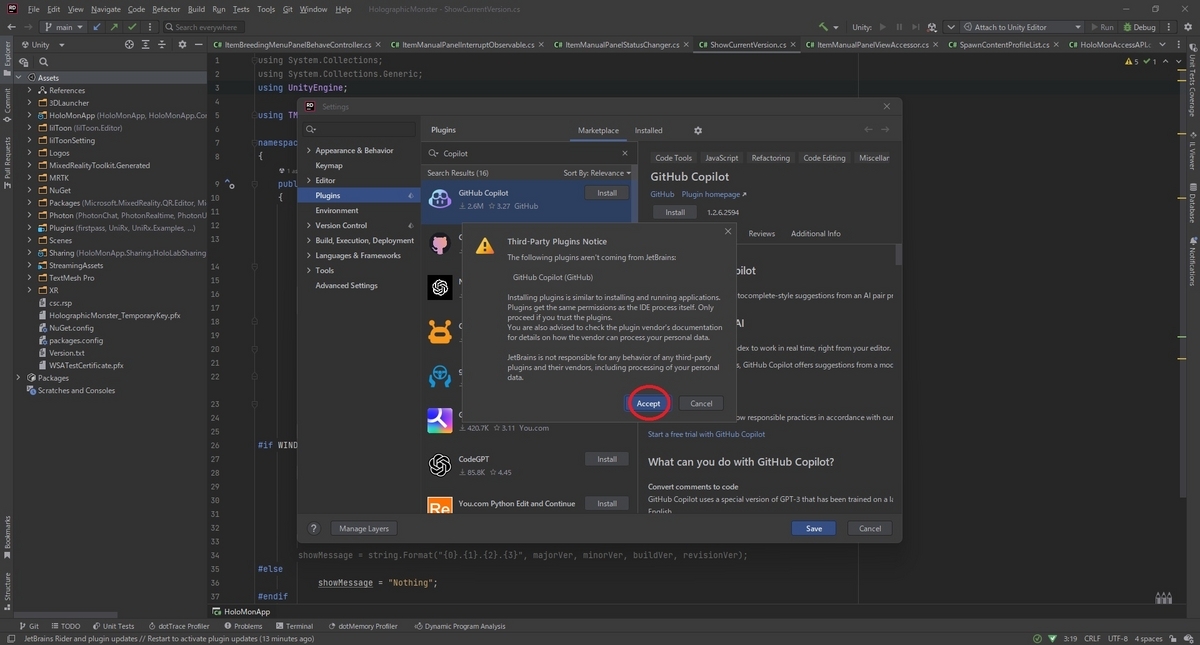Click the plugin search field containing Copilot
Viewport: 1200px width, 645px height.
click(x=530, y=153)
